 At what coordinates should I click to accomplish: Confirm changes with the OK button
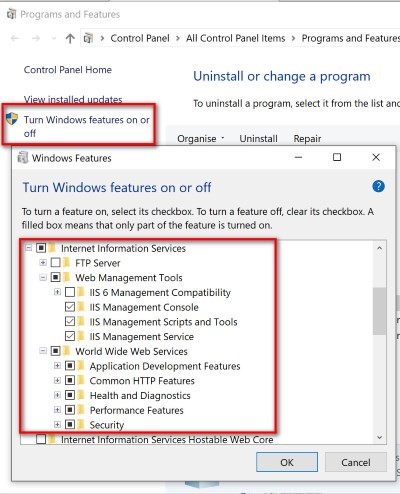(x=287, y=462)
